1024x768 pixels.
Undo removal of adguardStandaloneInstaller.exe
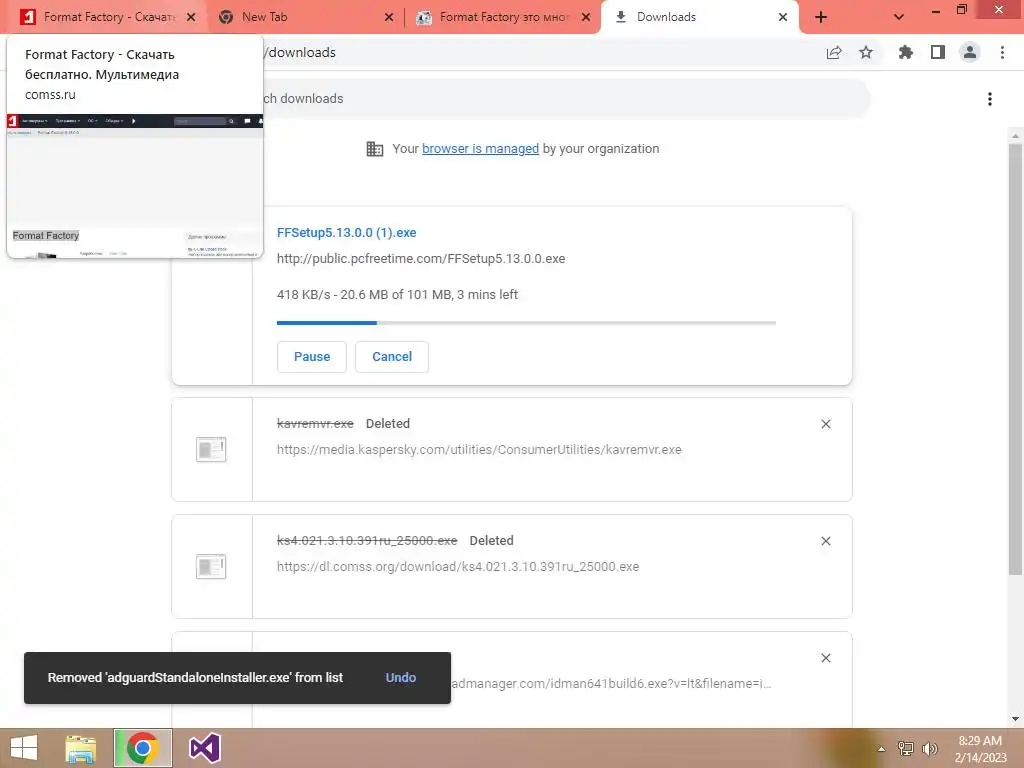400,678
